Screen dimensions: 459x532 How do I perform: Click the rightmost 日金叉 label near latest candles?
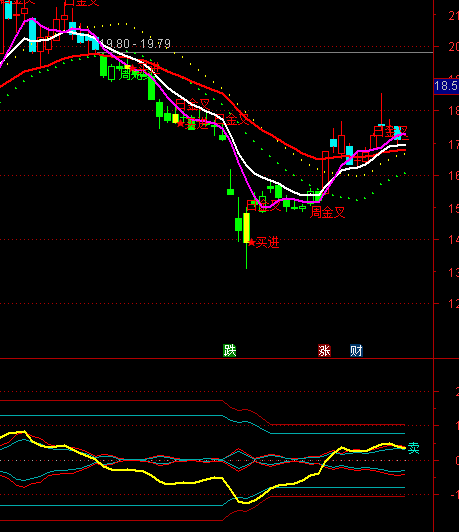click(390, 131)
